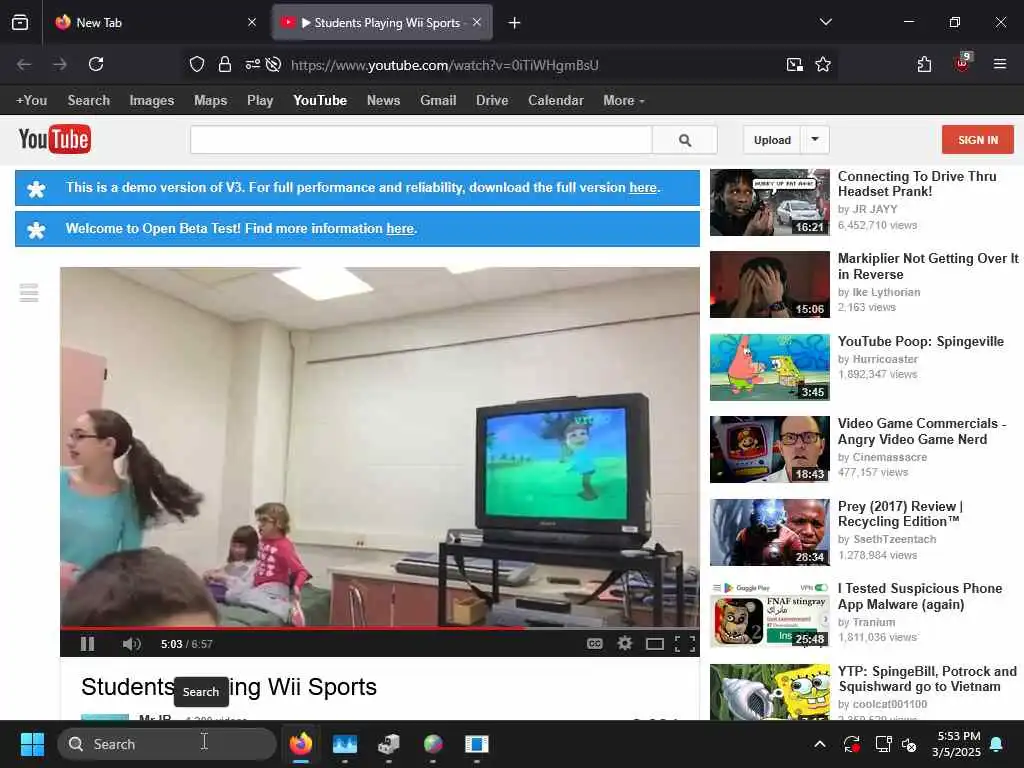Seek on the red video progress bar

[x=379, y=628]
